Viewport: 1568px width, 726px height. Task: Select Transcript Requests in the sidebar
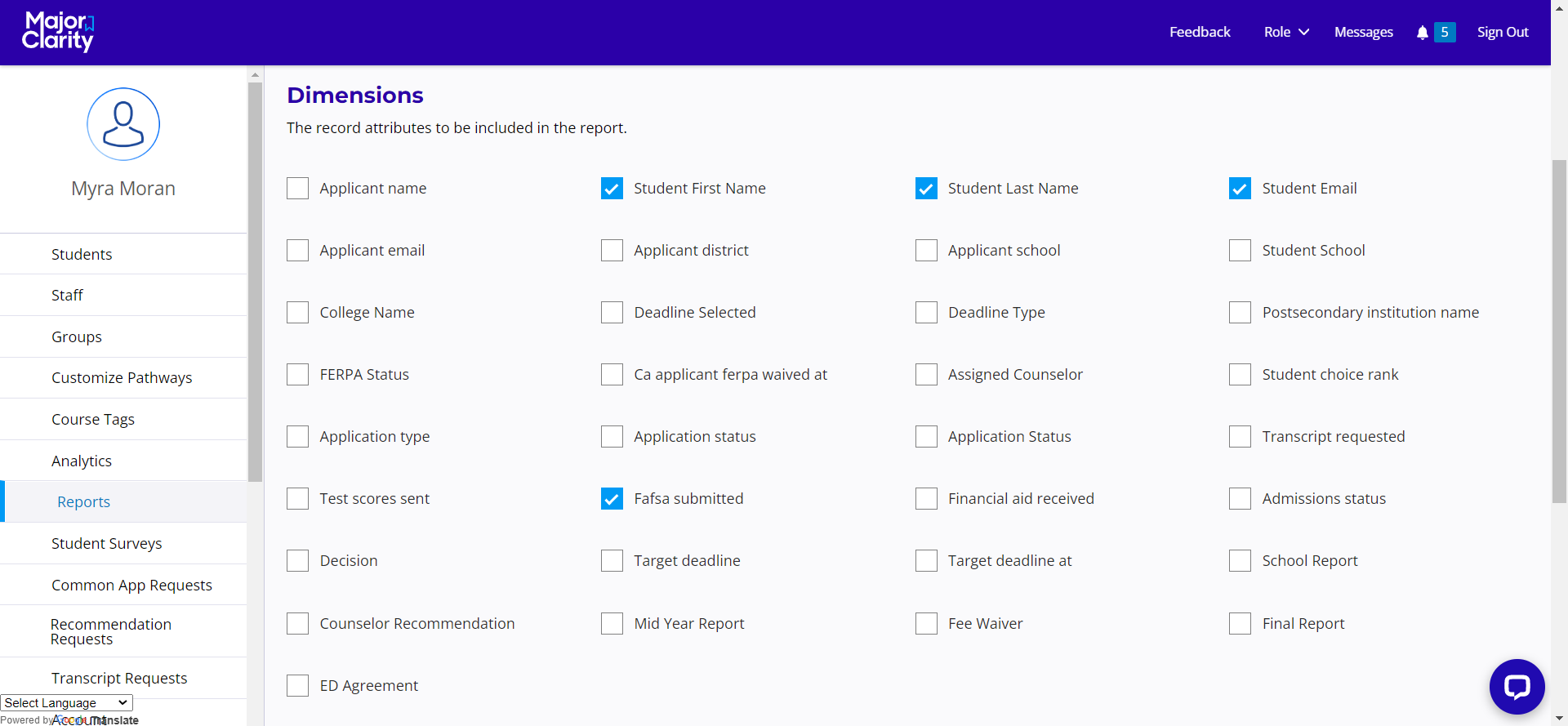tap(119, 679)
